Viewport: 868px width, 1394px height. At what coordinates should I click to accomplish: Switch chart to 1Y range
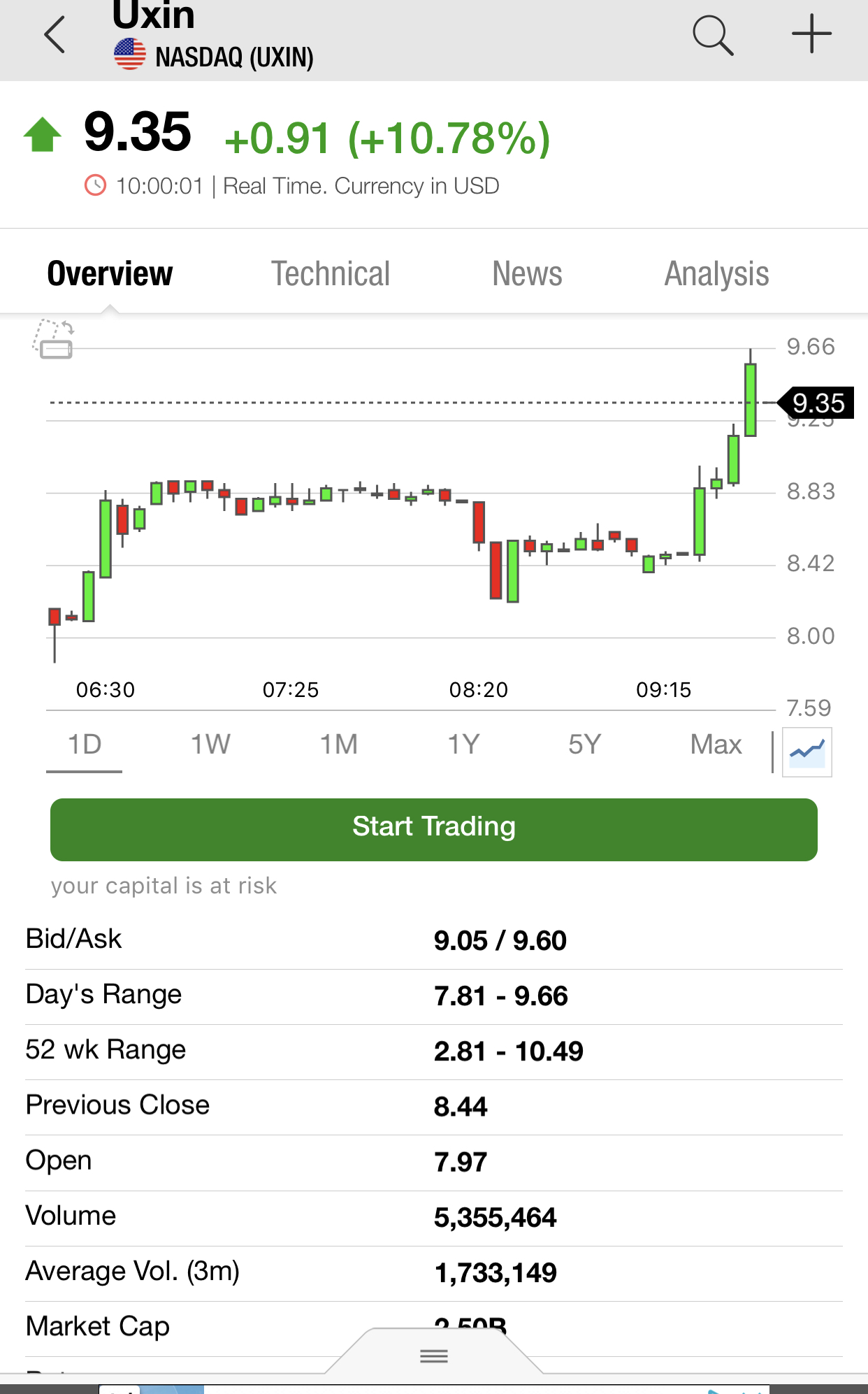pos(463,745)
